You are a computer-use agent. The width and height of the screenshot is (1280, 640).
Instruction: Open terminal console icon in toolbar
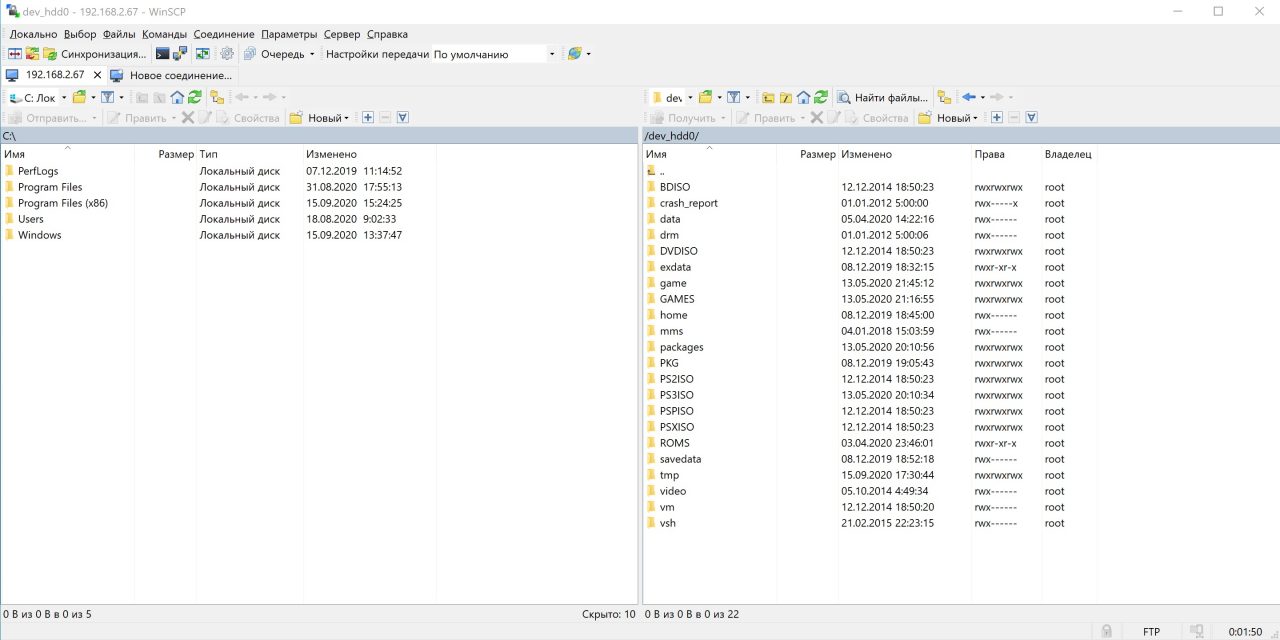coord(162,54)
